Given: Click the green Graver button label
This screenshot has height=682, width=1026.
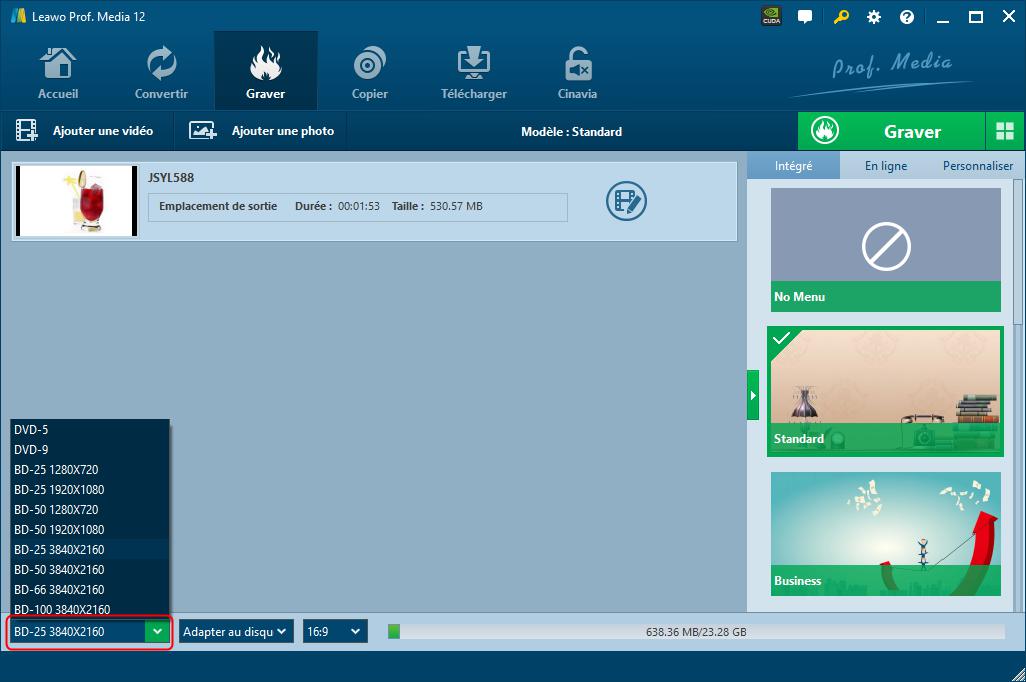Looking at the screenshot, I should 912,132.
